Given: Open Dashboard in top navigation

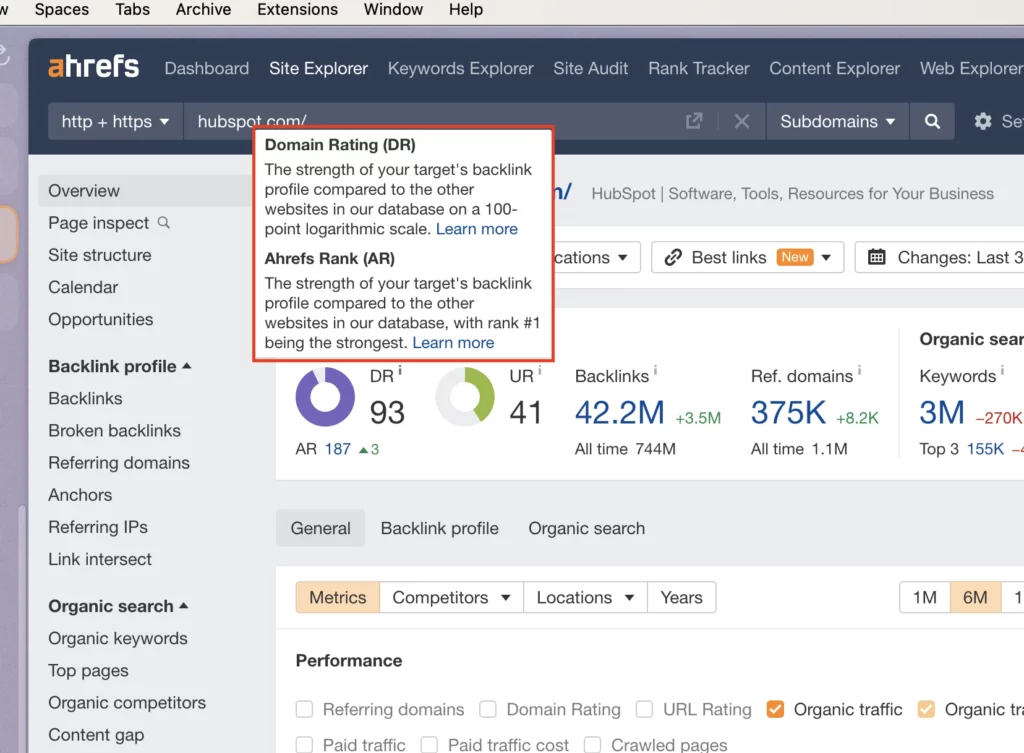Looking at the screenshot, I should coord(207,68).
